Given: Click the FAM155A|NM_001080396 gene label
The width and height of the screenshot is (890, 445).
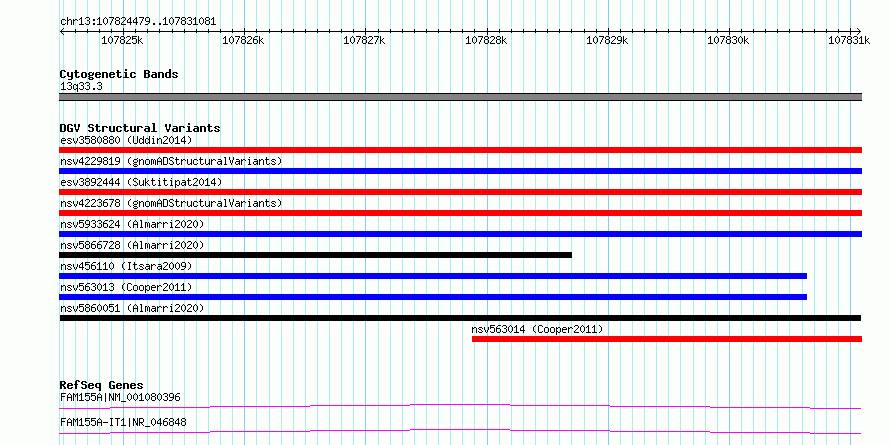Looking at the screenshot, I should click(120, 397).
